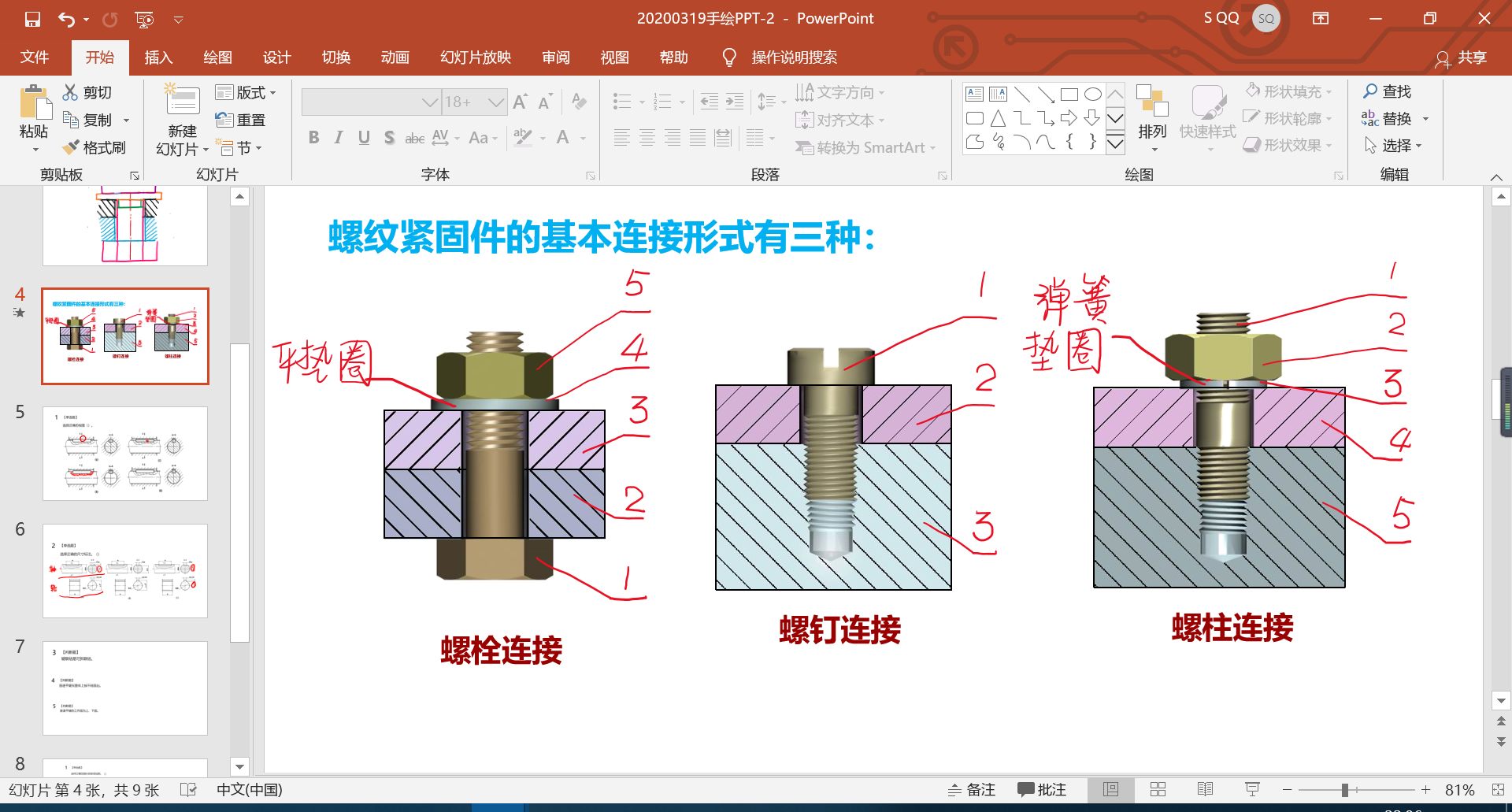Click the Format Painter tool

tap(95, 147)
